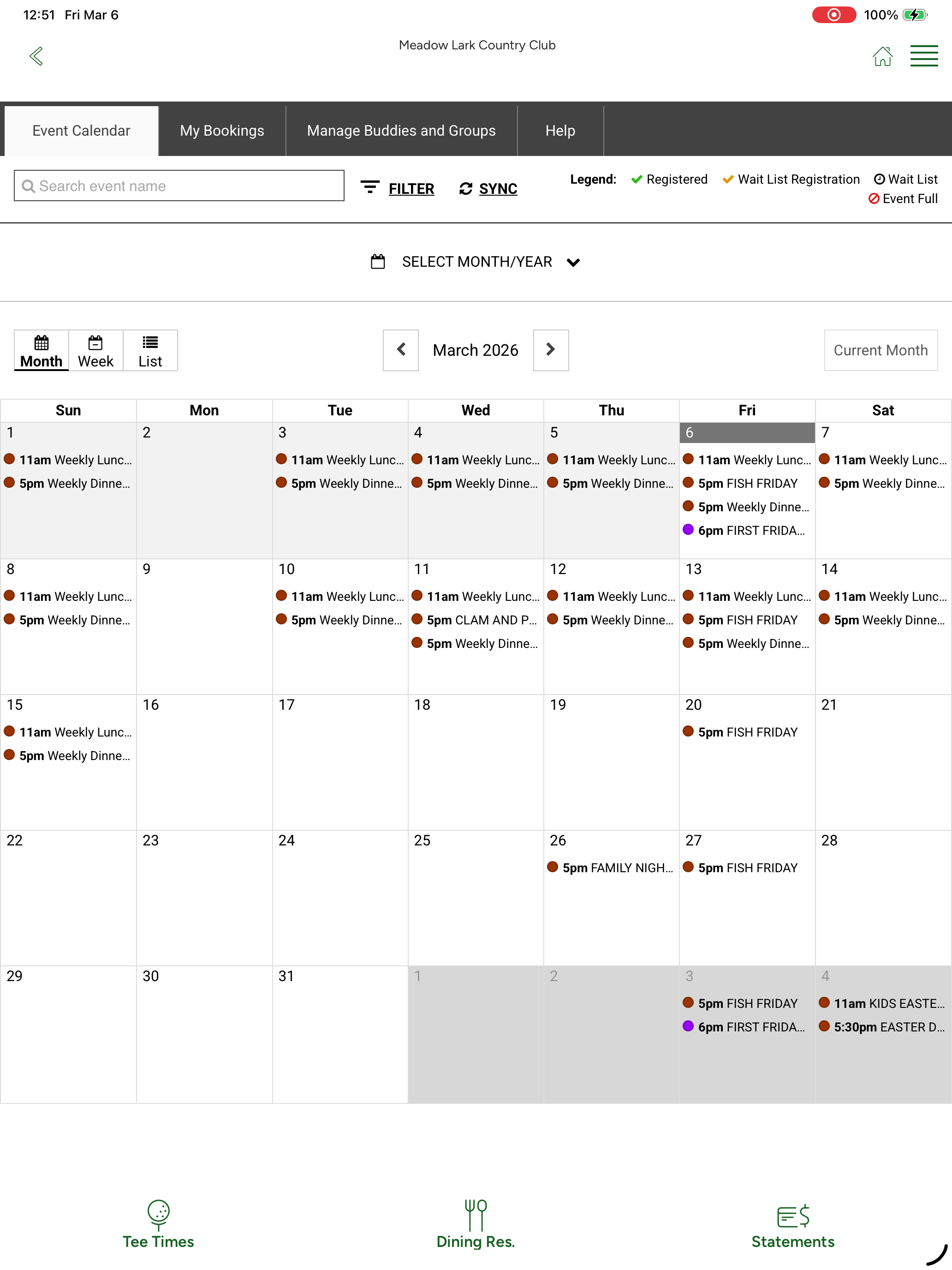Image resolution: width=952 pixels, height=1270 pixels.
Task: Open 5pm Weekly Dinner on Sunday March 15
Action: [68, 755]
